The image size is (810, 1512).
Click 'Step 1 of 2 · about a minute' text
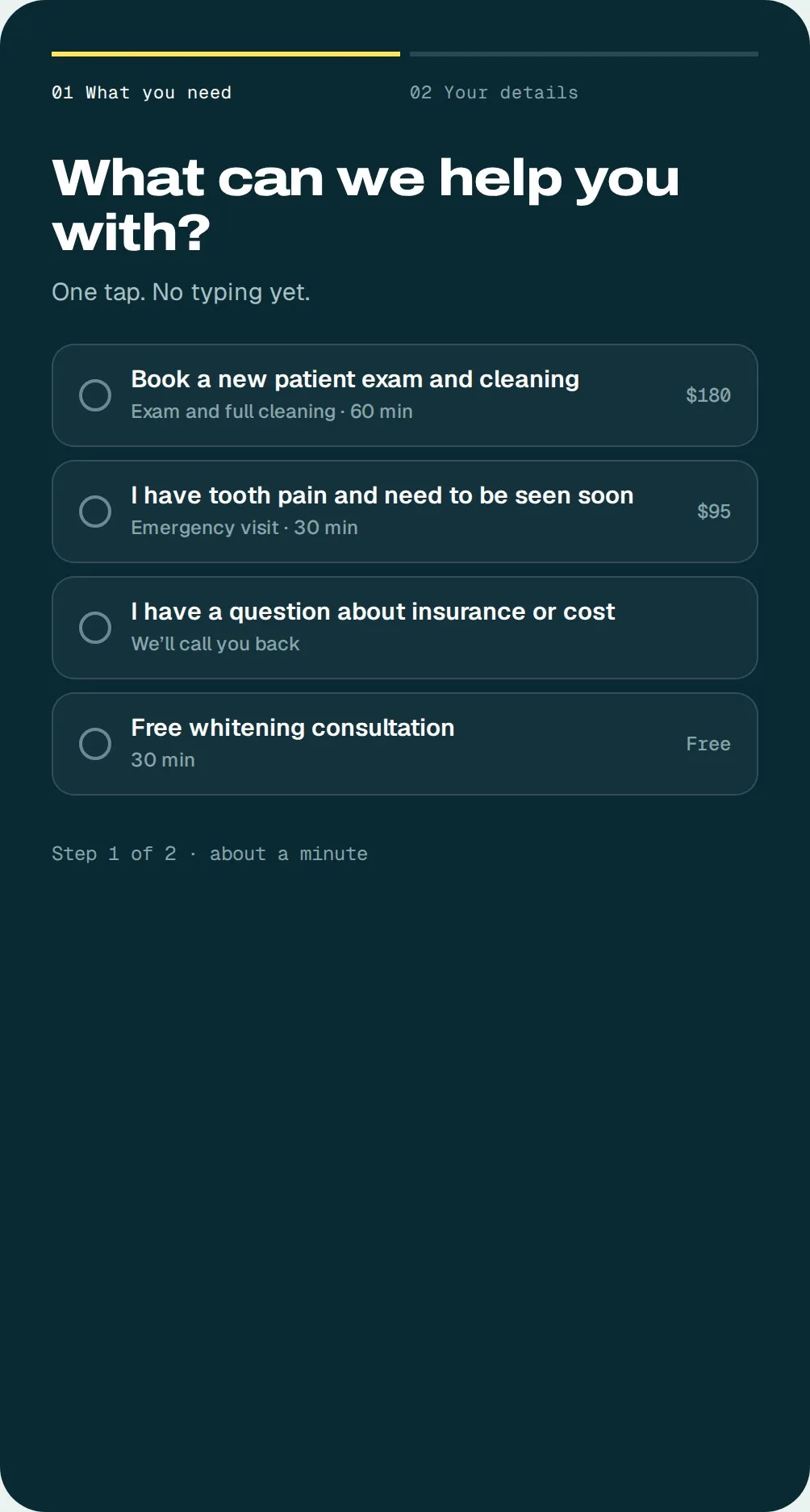point(210,854)
